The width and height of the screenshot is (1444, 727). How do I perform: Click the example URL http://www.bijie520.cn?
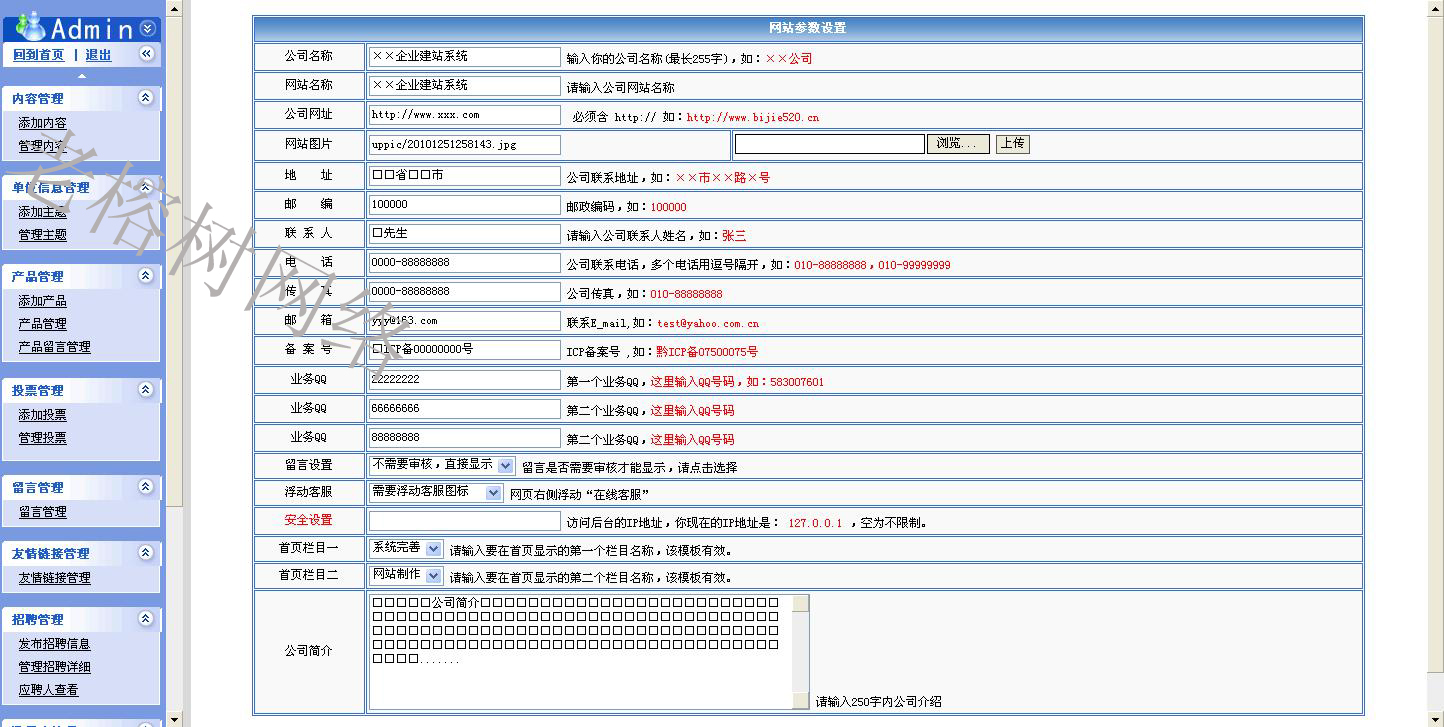pyautogui.click(x=752, y=117)
